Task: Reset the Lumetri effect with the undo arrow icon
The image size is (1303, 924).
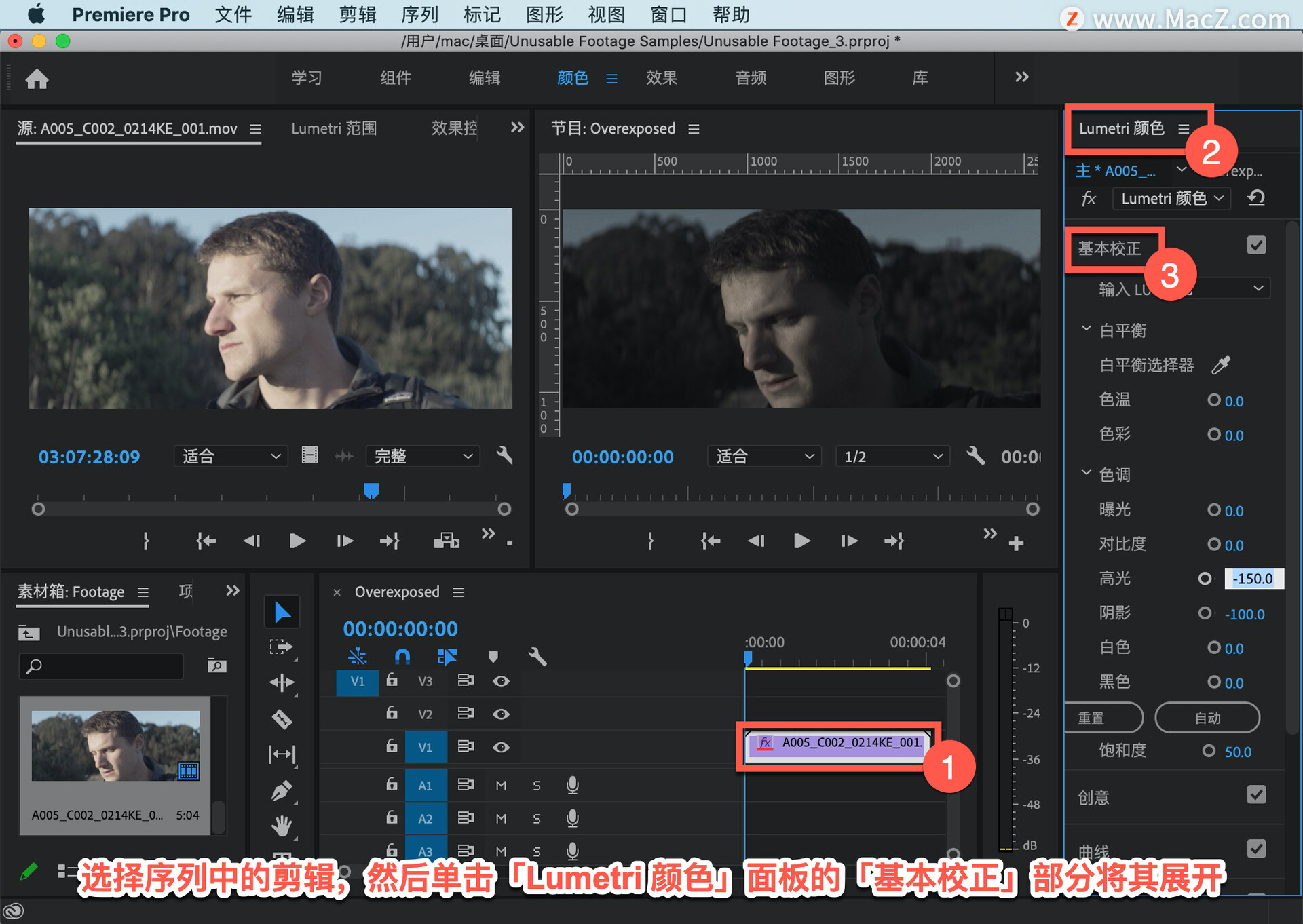Action: (1256, 198)
